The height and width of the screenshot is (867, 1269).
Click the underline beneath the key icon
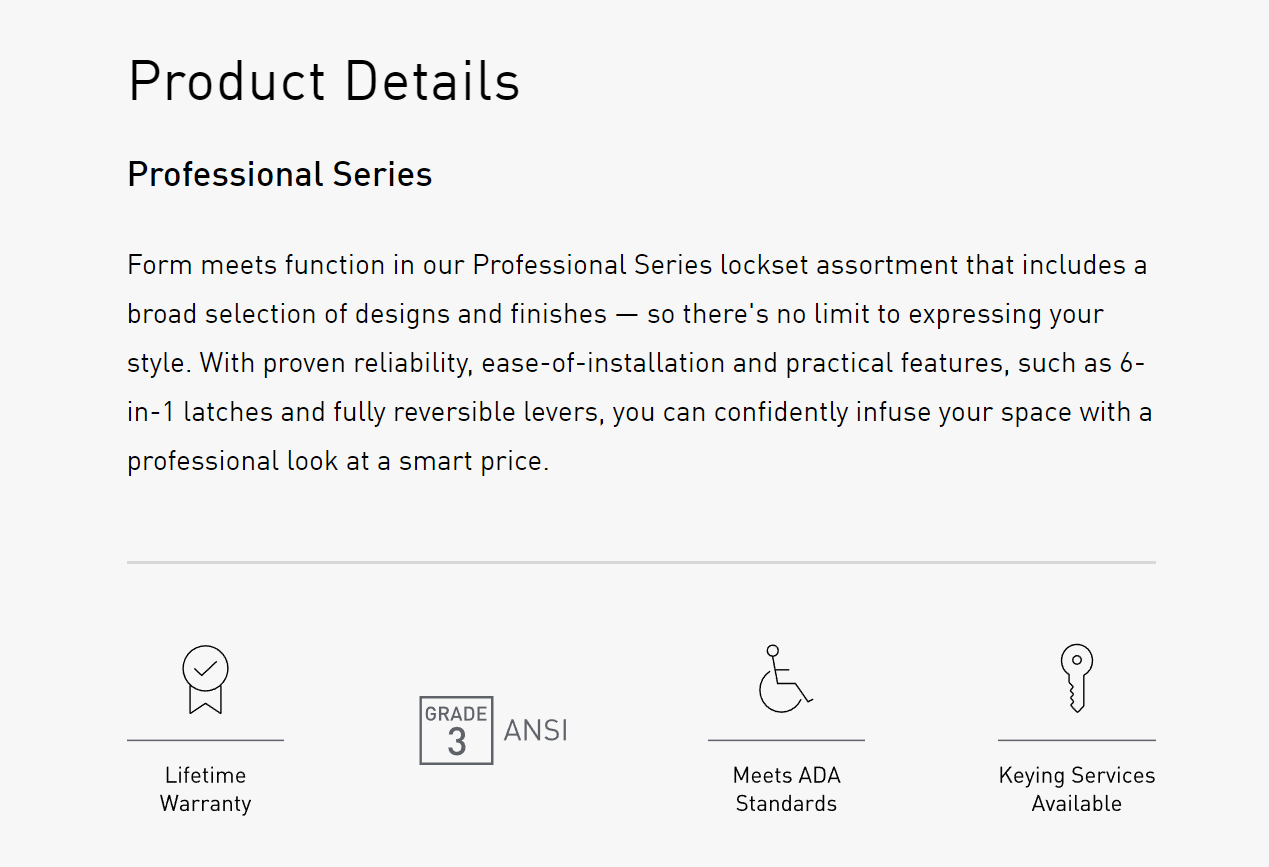point(1076,740)
